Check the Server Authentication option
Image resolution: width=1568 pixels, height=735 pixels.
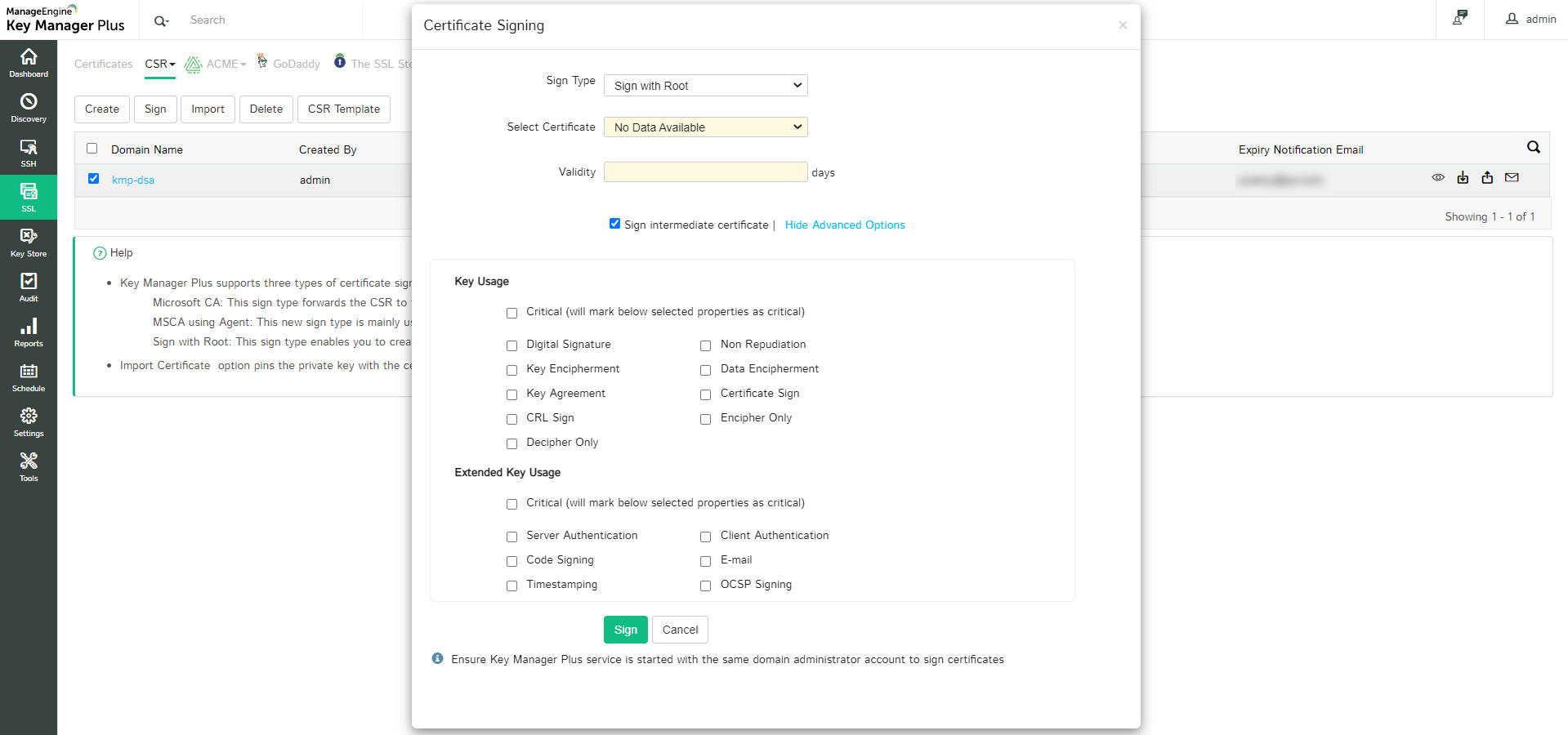pyautogui.click(x=512, y=537)
